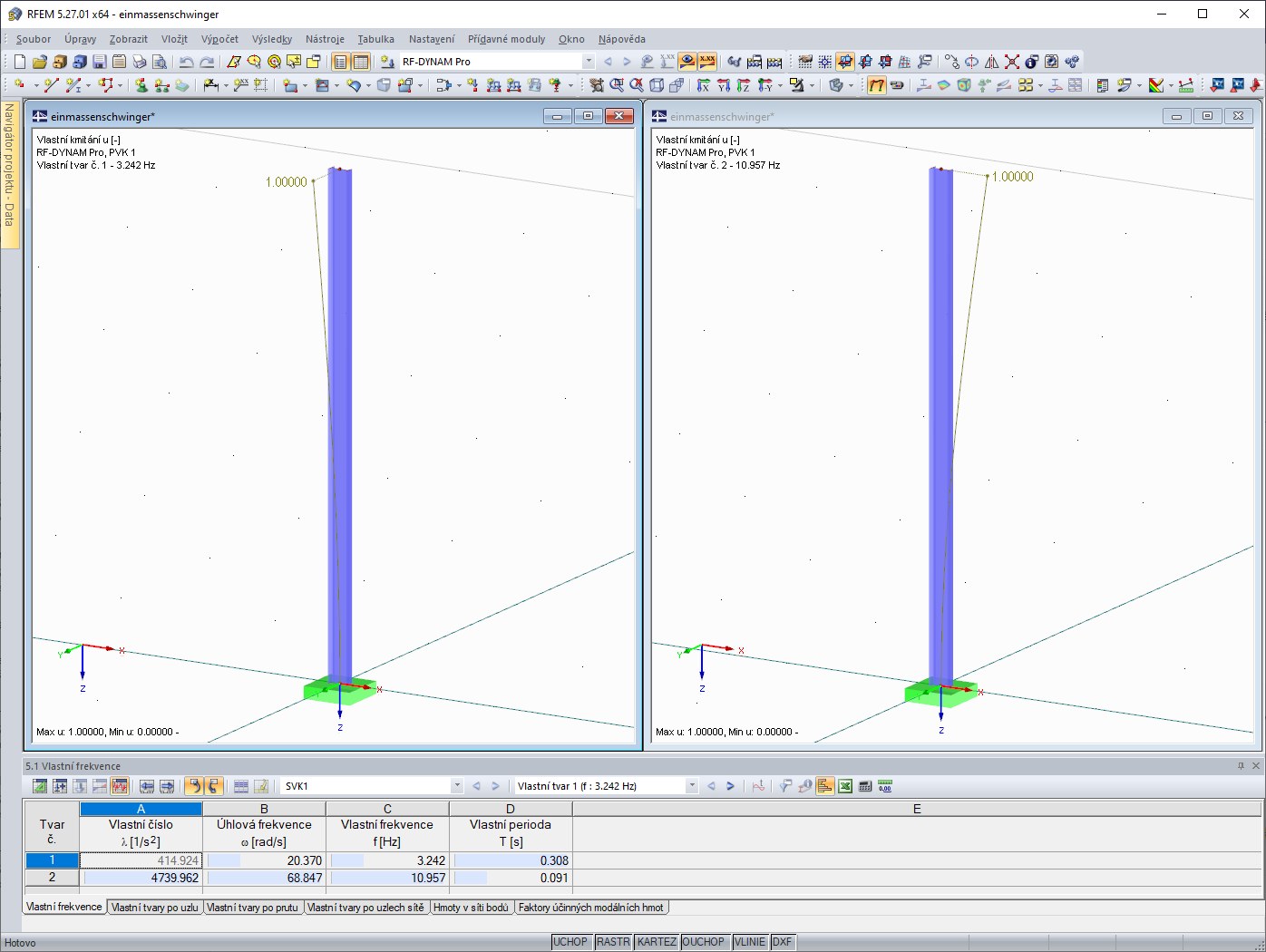Image resolution: width=1266 pixels, height=952 pixels.
Task: Click the 20.370 angular frequency cell
Action: pyautogui.click(x=264, y=860)
